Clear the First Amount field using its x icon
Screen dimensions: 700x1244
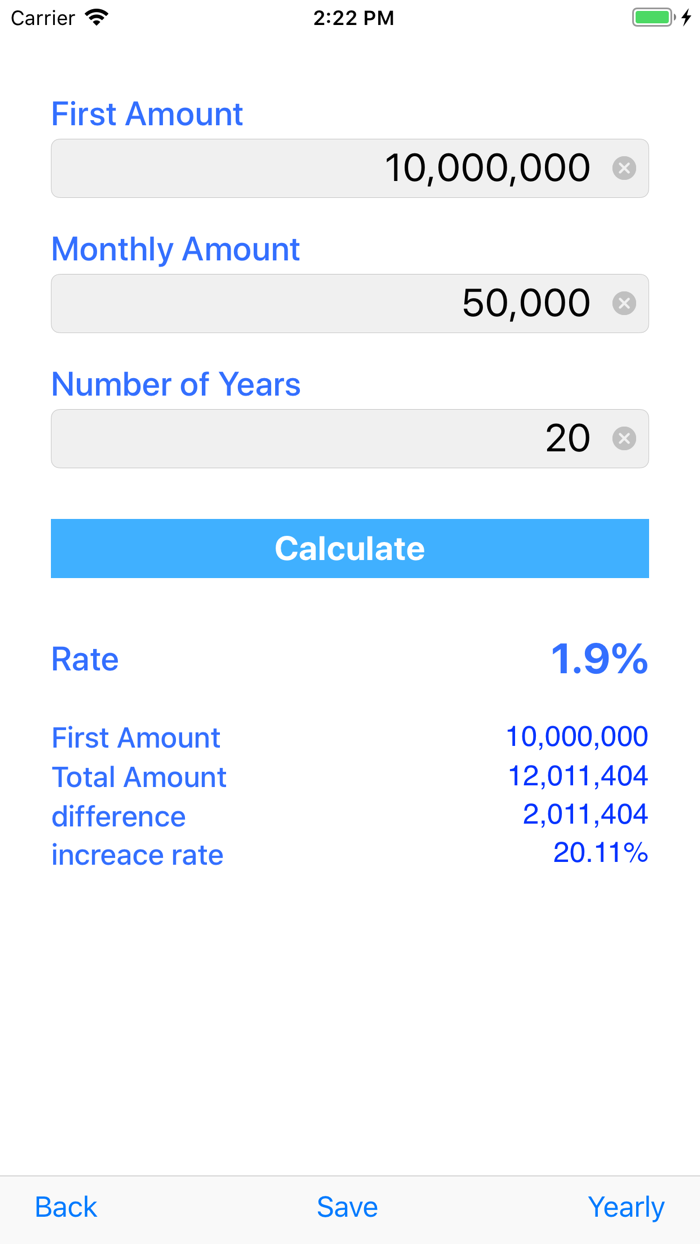coord(623,168)
